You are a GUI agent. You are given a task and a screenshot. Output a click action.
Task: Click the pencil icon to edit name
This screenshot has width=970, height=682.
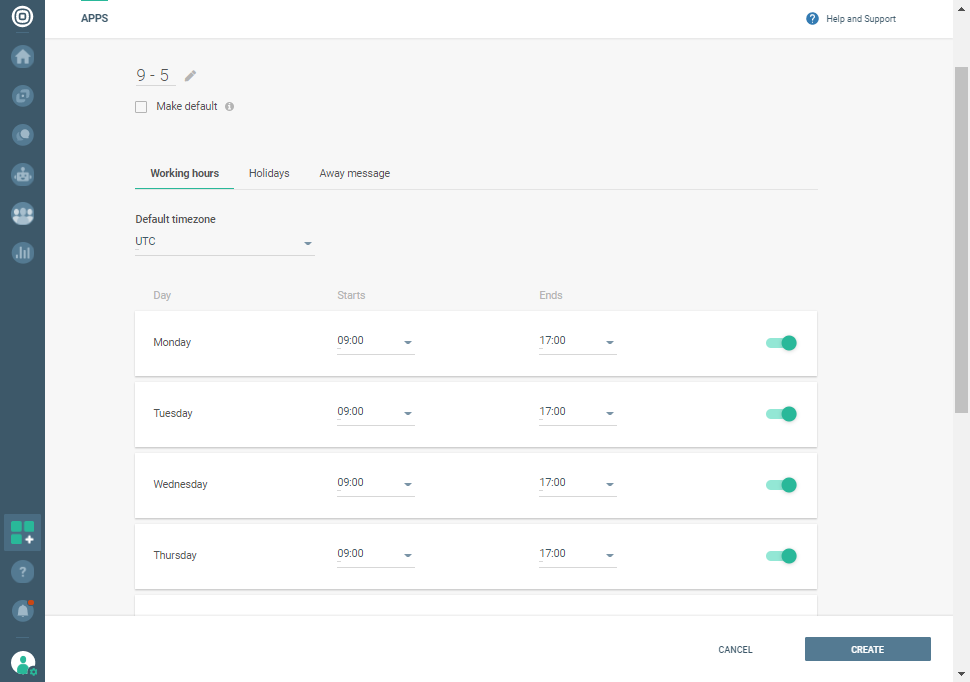pos(191,76)
